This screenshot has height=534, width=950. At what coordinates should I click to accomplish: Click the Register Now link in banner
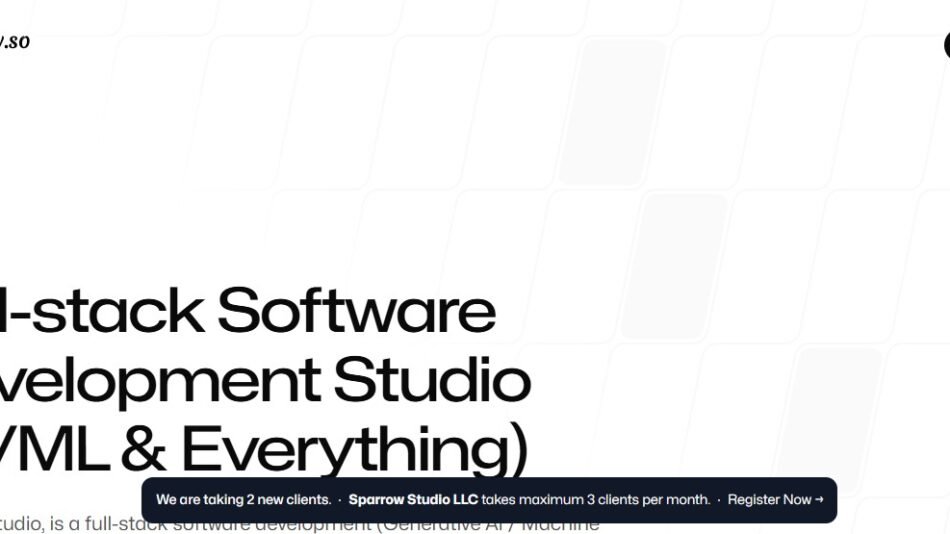tap(769, 500)
